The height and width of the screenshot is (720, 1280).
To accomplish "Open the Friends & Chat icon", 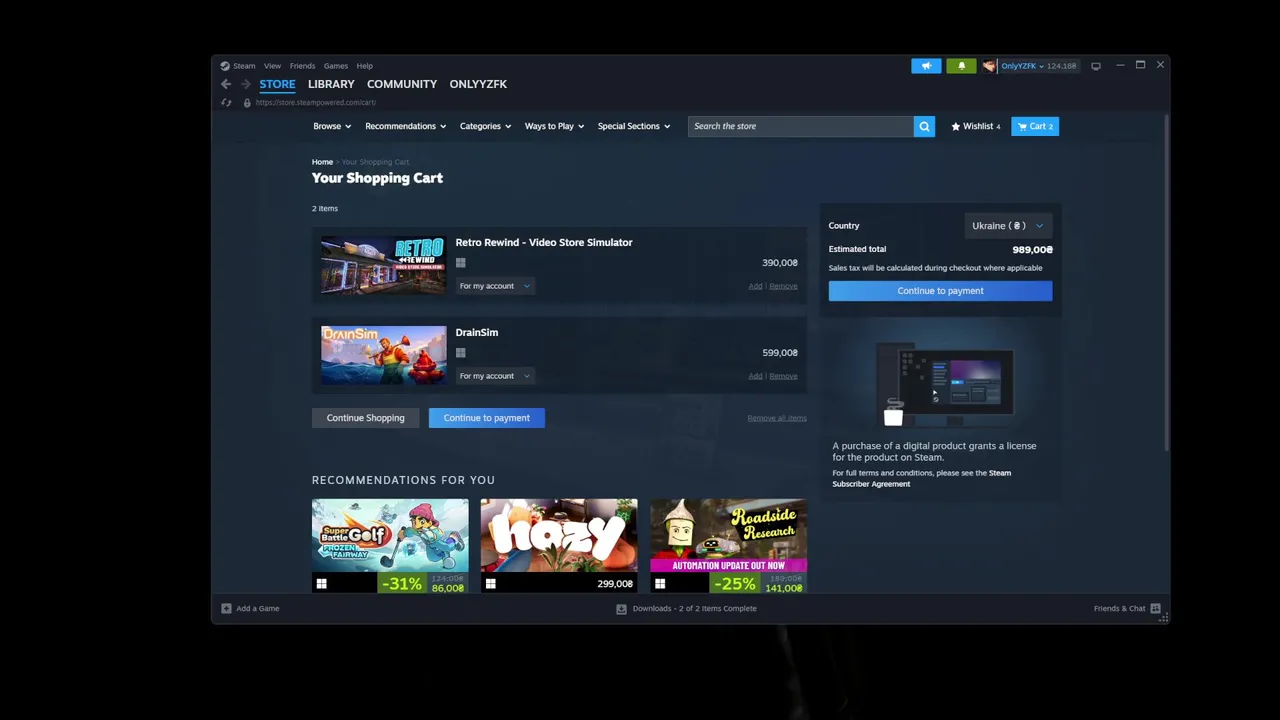I will [x=1155, y=608].
